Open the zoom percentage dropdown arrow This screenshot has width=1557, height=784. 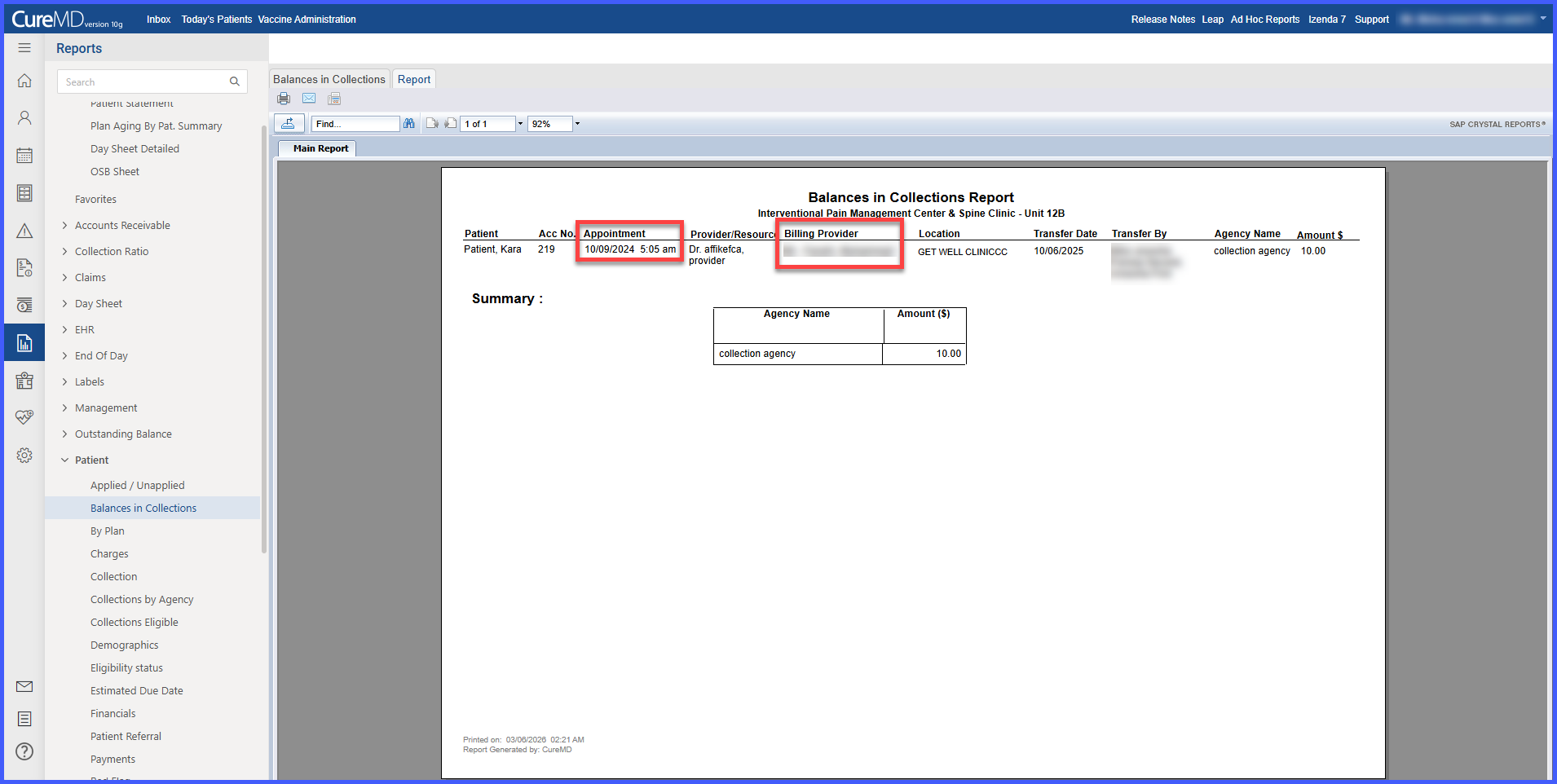pos(577,124)
